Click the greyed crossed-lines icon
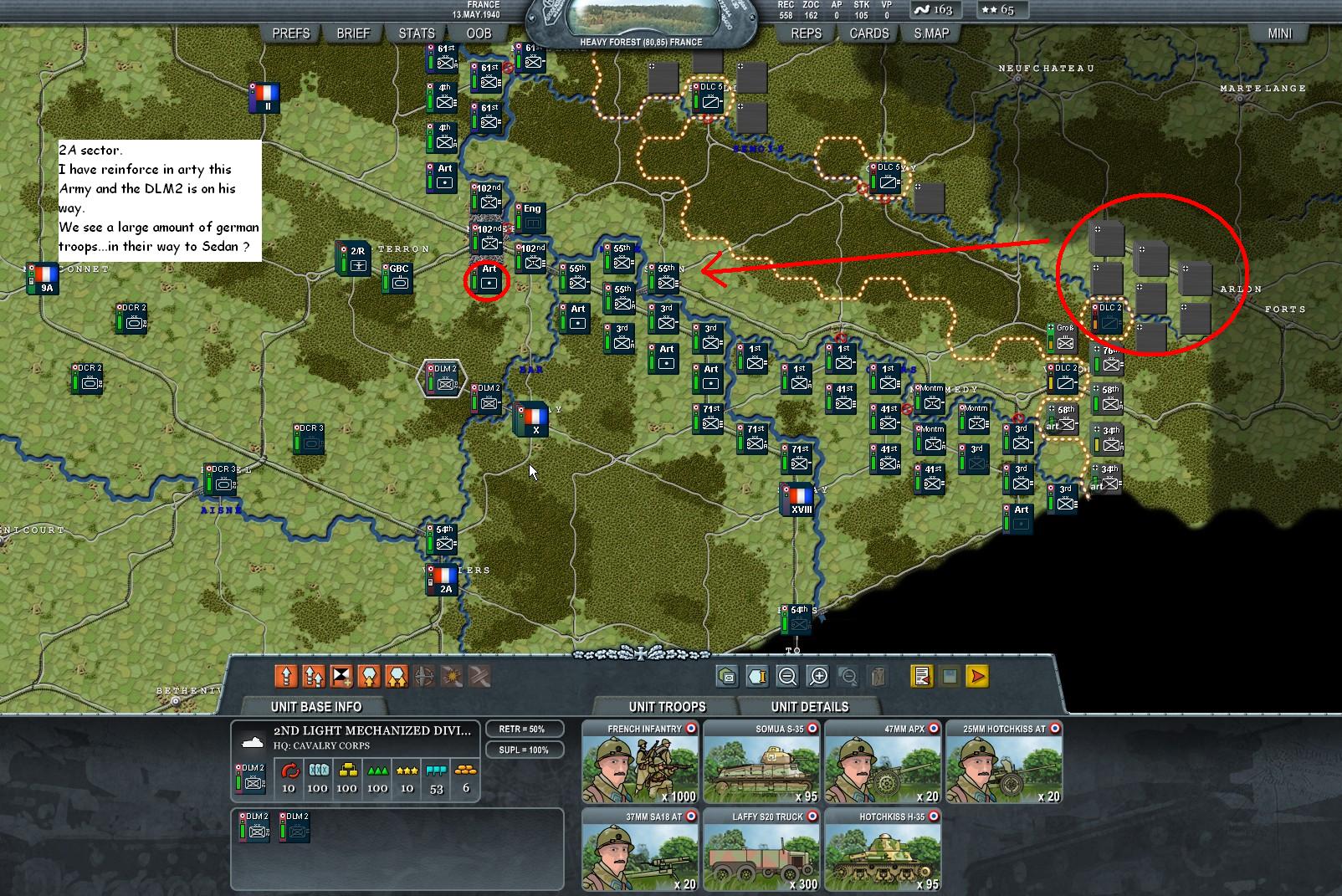The width and height of the screenshot is (1342, 896). [x=479, y=676]
